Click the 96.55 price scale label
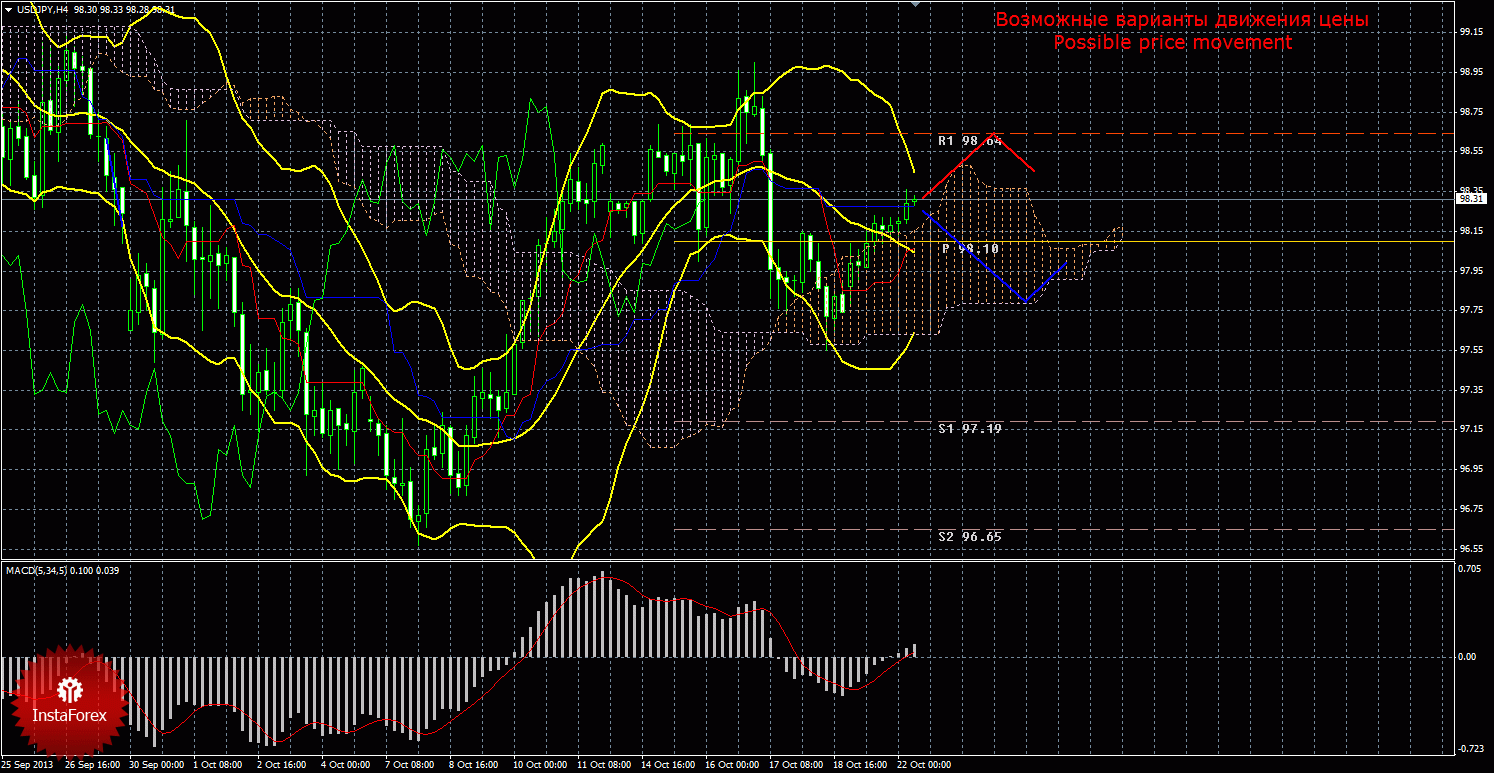Screen dimensions: 1494x773 (x=1471, y=549)
